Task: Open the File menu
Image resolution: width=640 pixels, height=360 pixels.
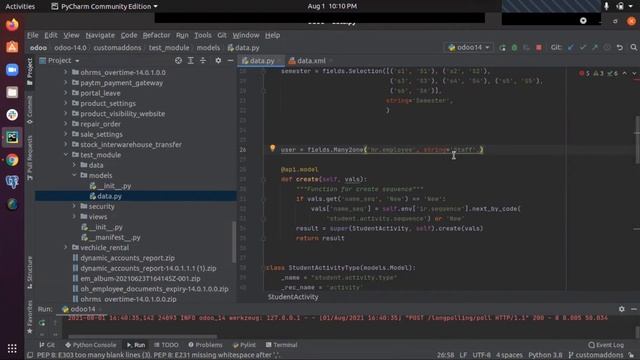Action: pyautogui.click(x=32, y=35)
